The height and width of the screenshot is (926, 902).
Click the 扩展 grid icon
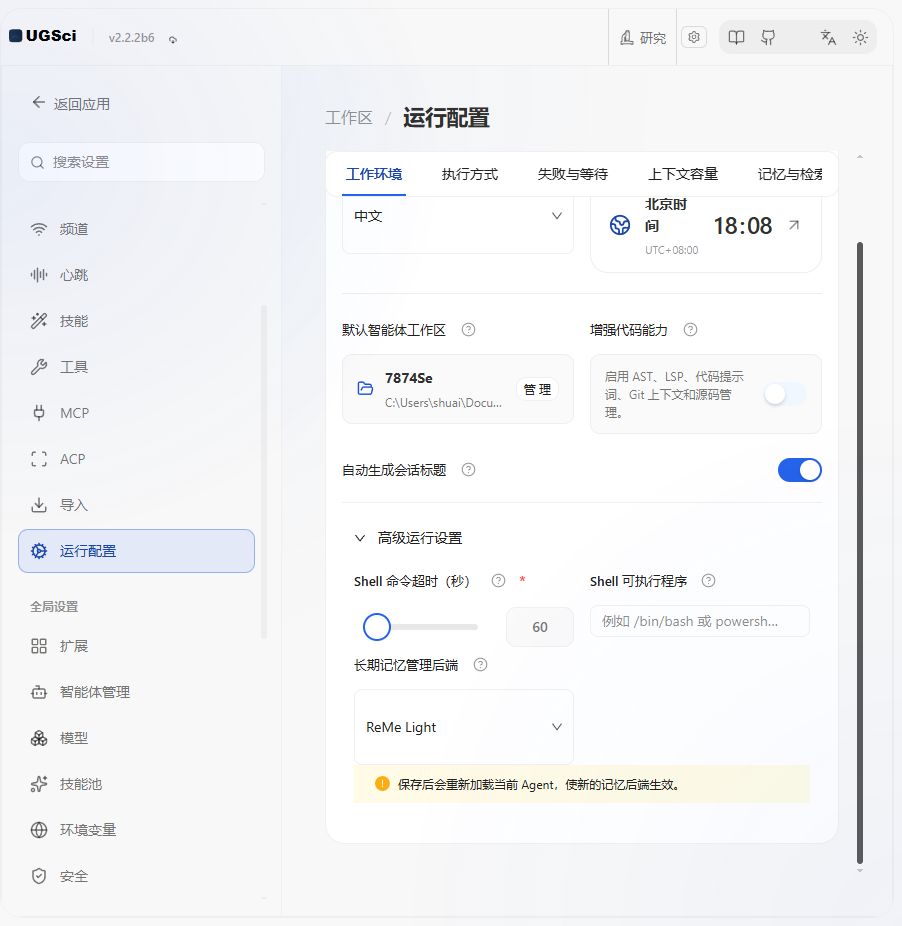point(38,646)
